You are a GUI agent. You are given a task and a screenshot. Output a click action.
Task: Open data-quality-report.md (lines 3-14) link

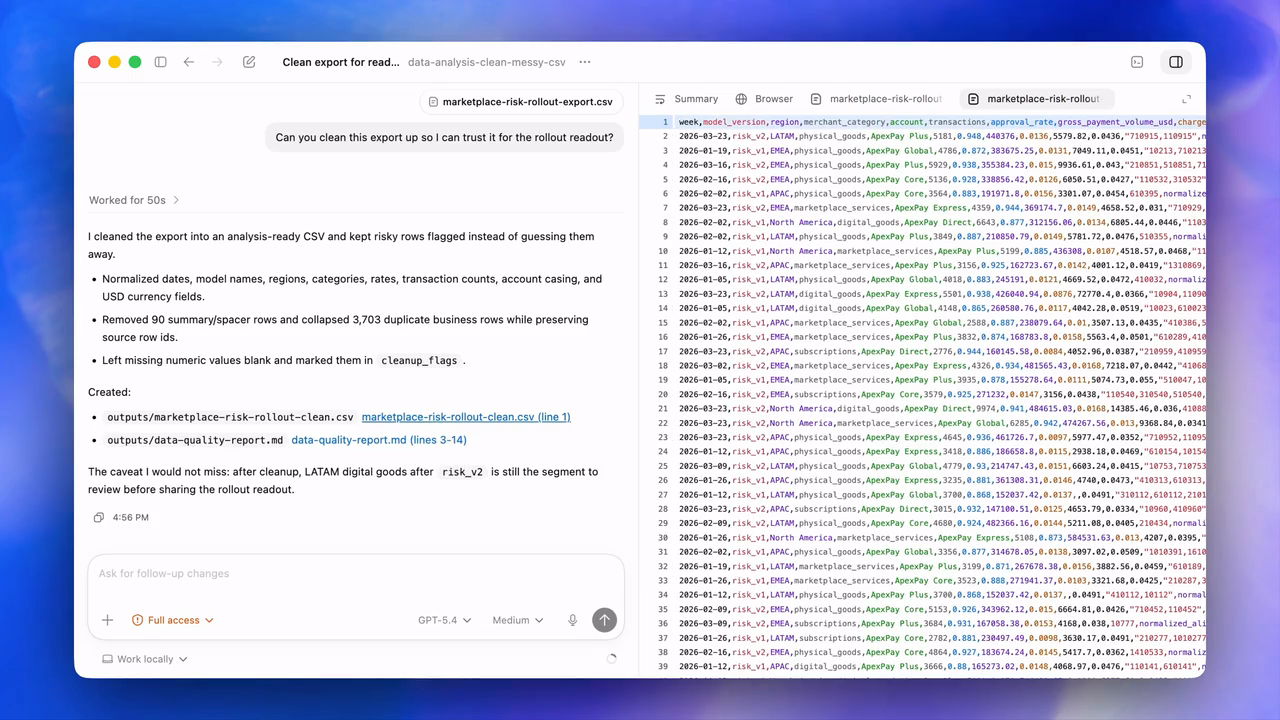pos(379,440)
